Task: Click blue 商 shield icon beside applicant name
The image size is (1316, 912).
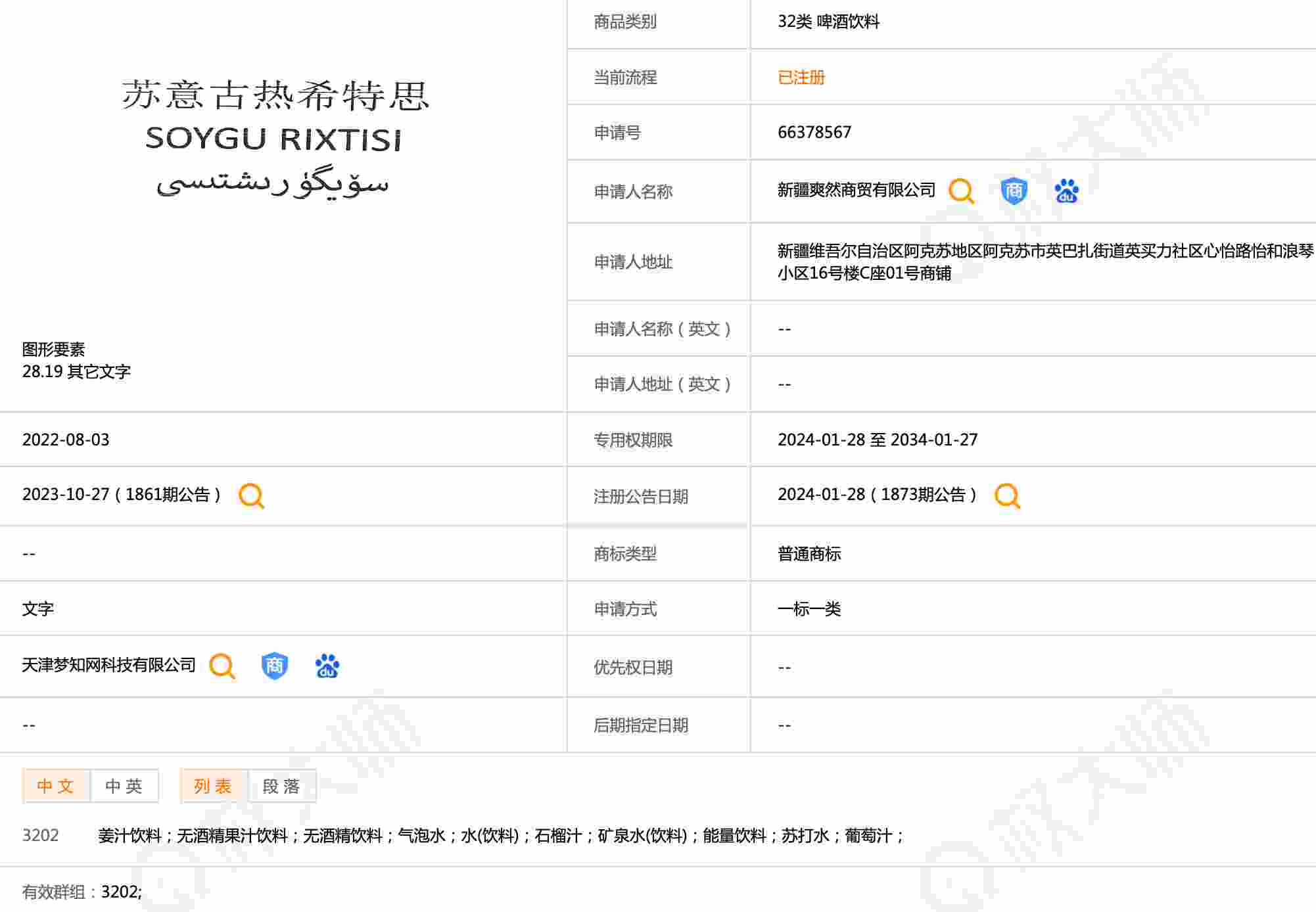Action: point(1013,191)
